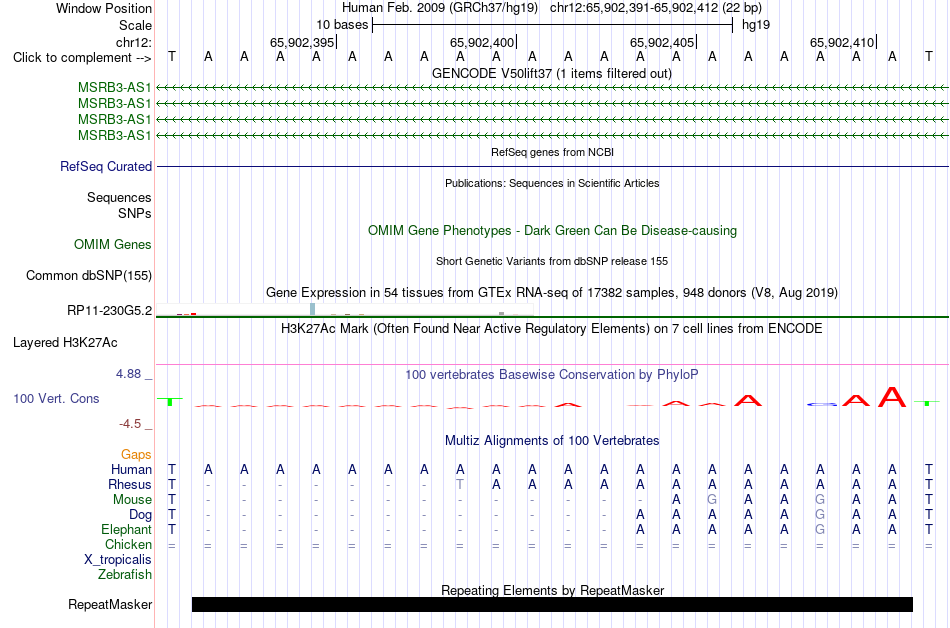Click the '10 bases' scale bar

pyautogui.click(x=552, y=25)
